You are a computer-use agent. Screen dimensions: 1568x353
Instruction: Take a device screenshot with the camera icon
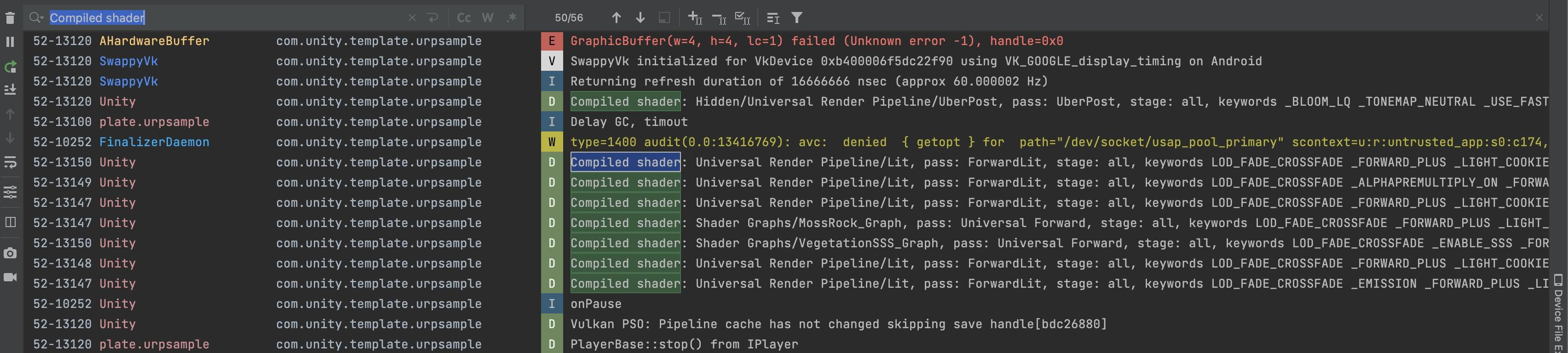[x=10, y=253]
